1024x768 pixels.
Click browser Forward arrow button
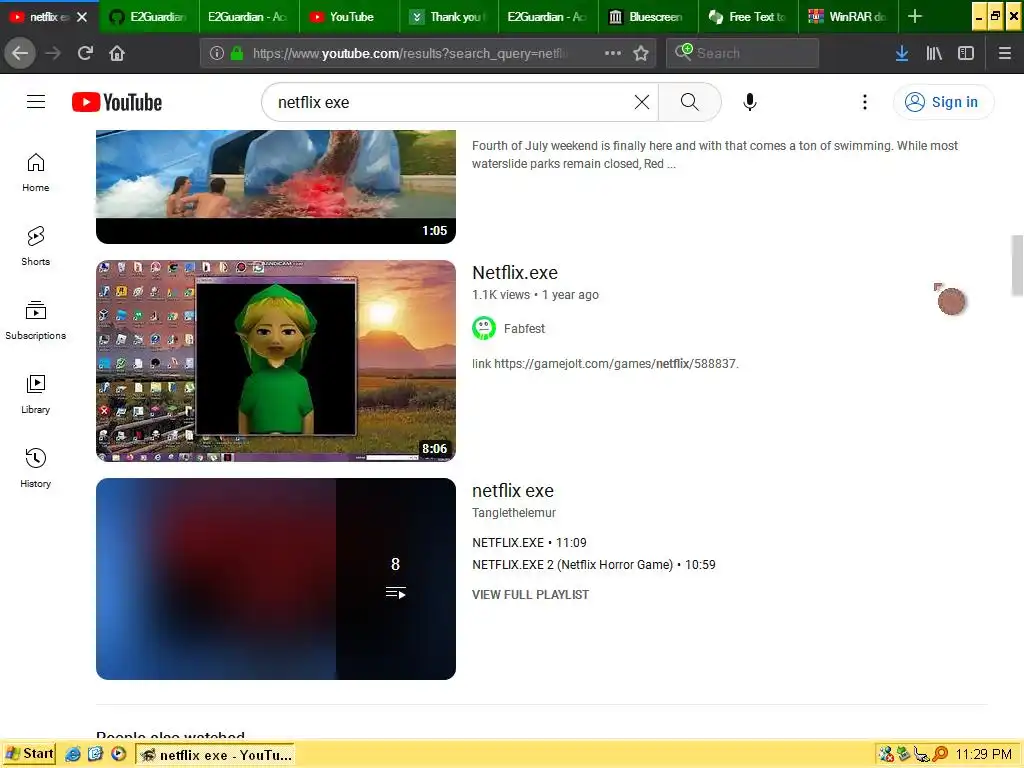pos(53,54)
